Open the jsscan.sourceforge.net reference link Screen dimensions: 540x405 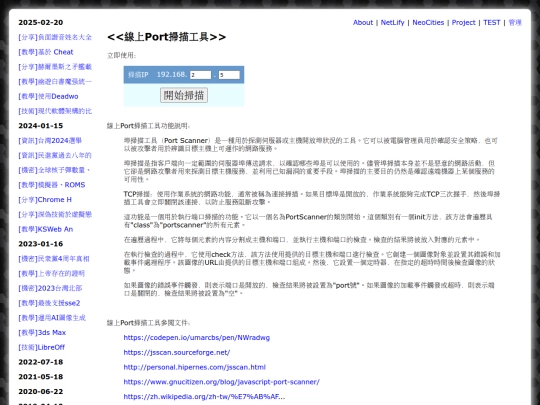pos(177,353)
